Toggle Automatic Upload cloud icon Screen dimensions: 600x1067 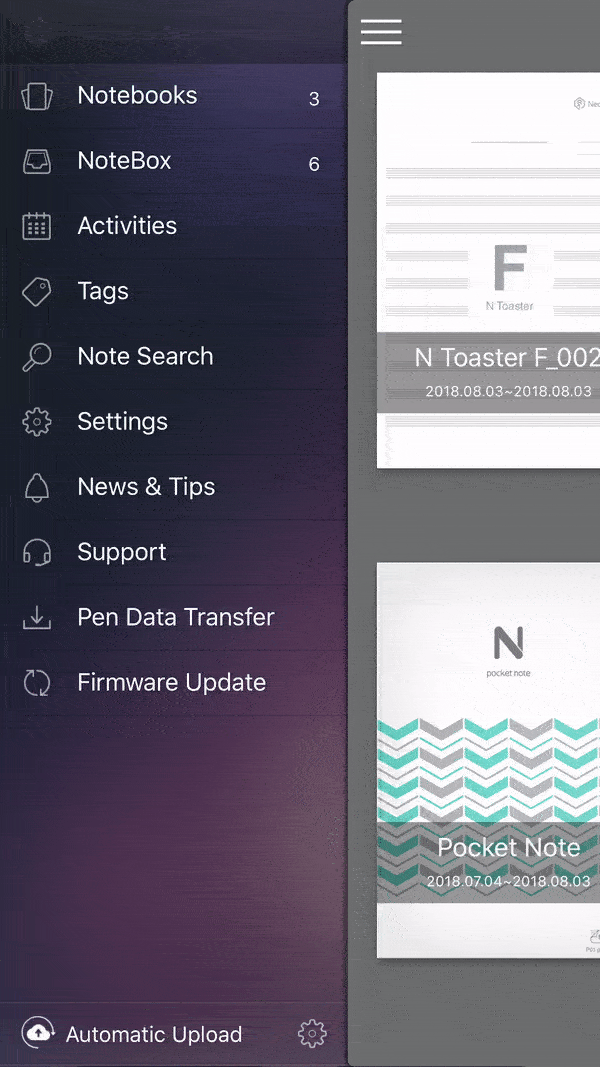(37, 1033)
